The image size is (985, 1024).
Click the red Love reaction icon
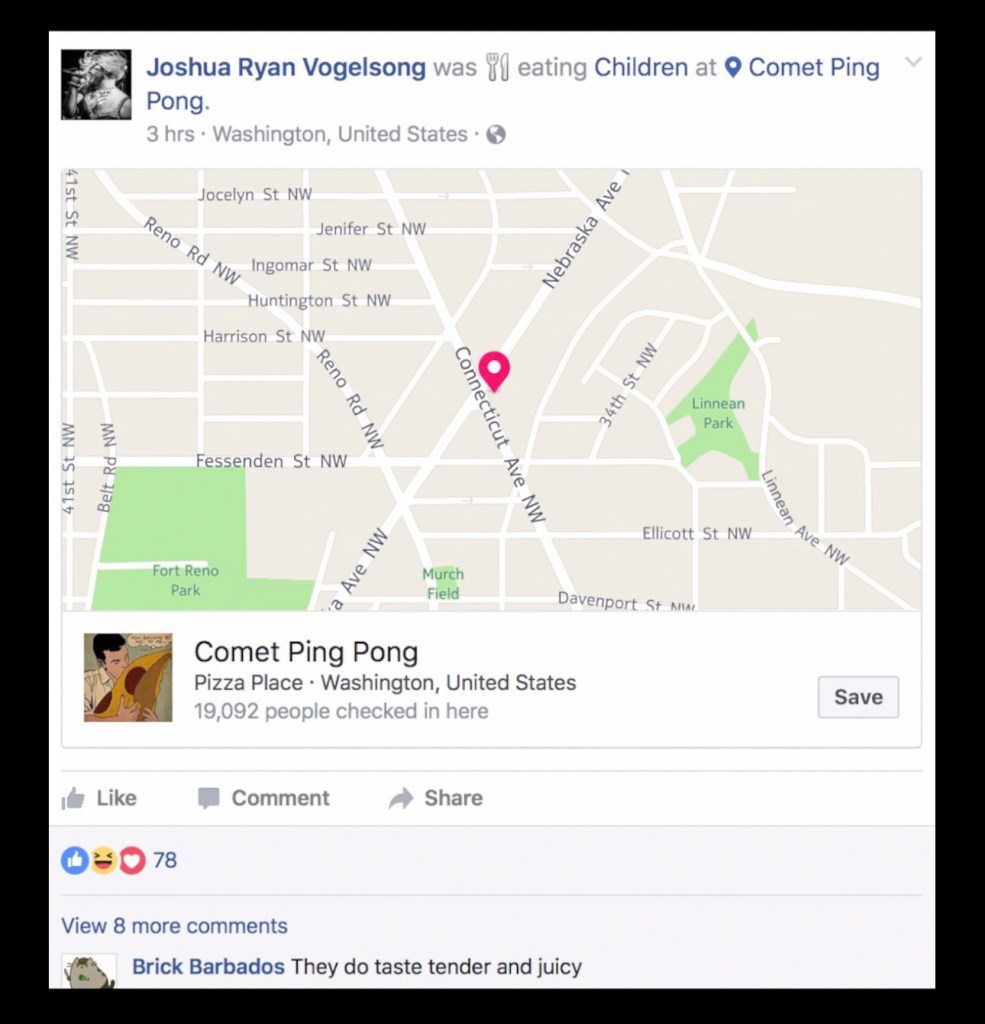132,860
